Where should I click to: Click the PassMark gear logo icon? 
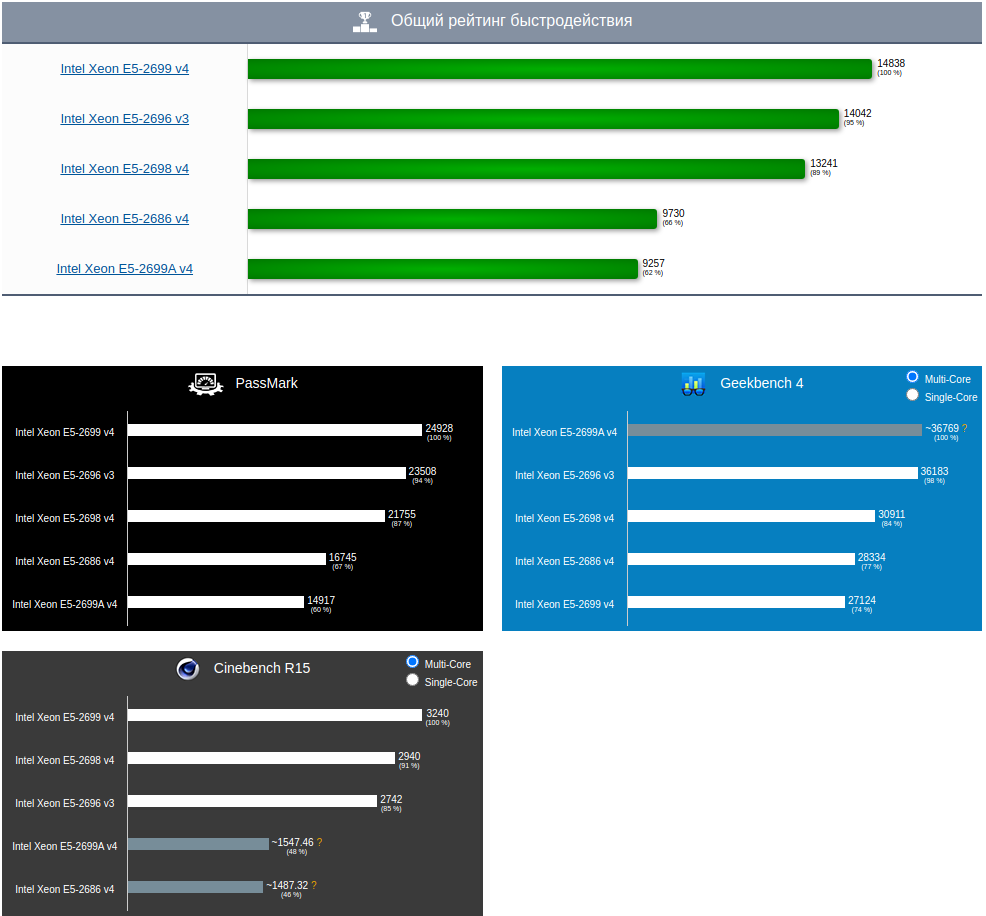coord(206,384)
